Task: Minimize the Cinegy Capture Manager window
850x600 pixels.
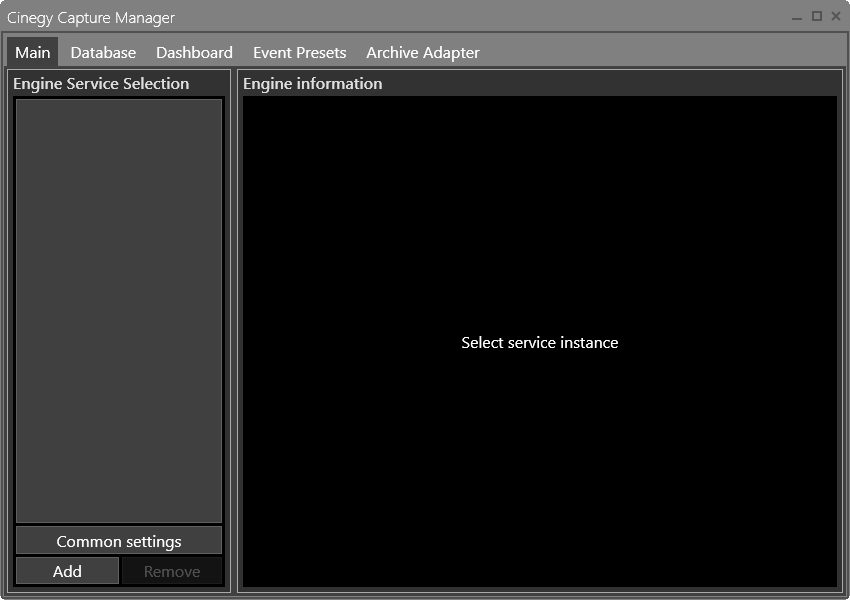Action: click(796, 17)
